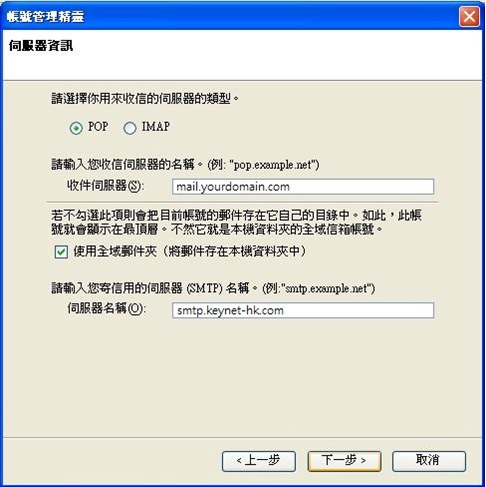The height and width of the screenshot is (487, 486).
Task: Click the 使用全域郵件夾 checkbox label text
Action: 189,251
